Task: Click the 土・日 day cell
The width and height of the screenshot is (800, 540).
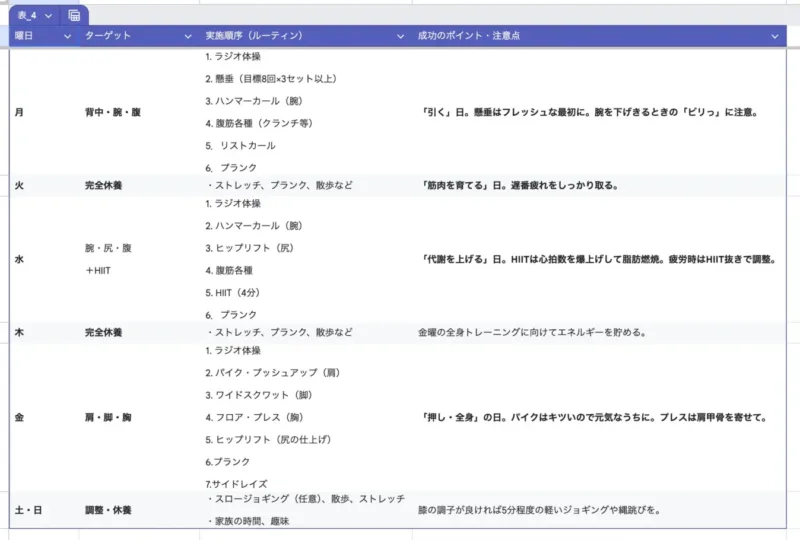Action: (x=29, y=510)
